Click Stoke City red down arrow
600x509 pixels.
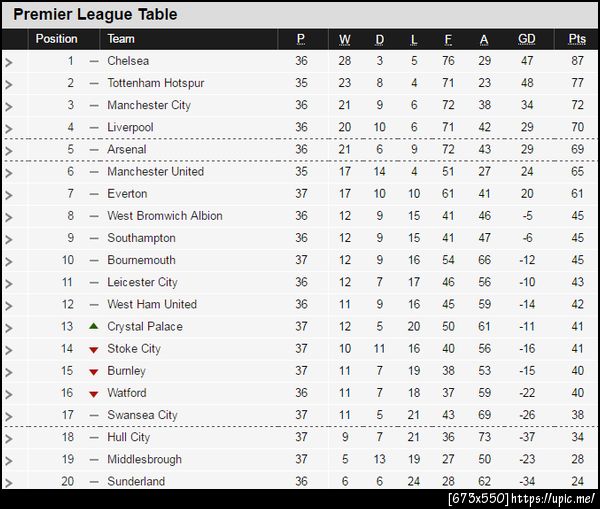click(x=94, y=349)
